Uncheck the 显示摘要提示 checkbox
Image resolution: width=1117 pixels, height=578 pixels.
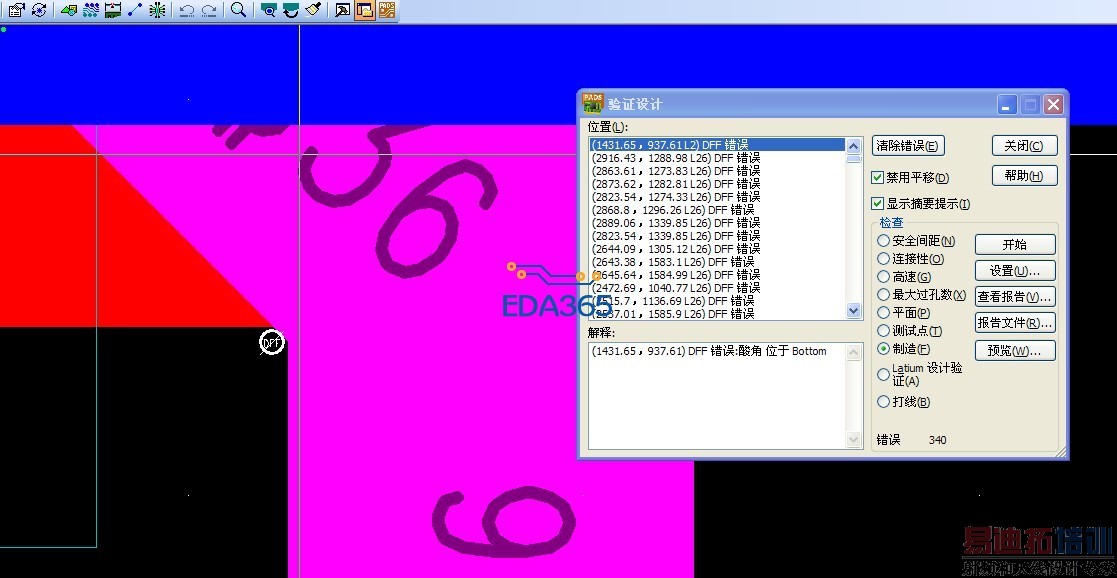(x=878, y=204)
